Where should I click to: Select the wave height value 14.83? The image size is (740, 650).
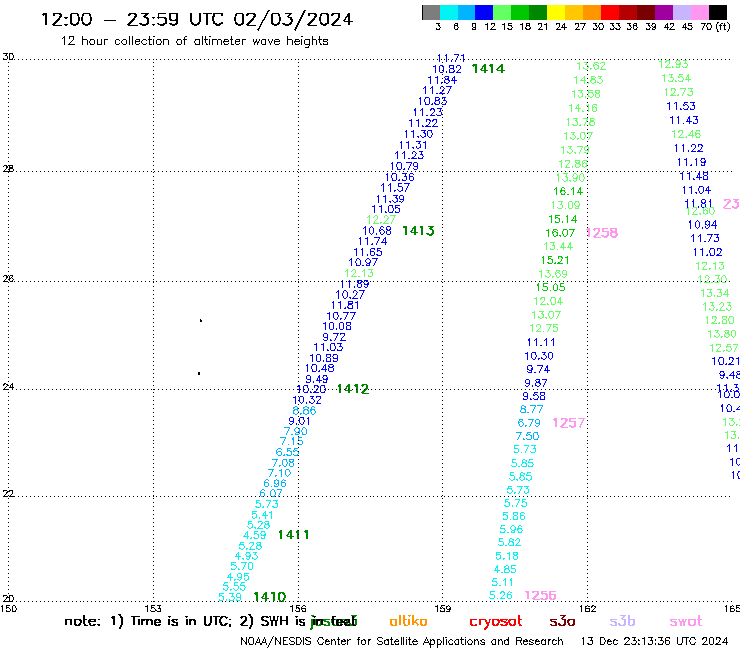tap(588, 80)
